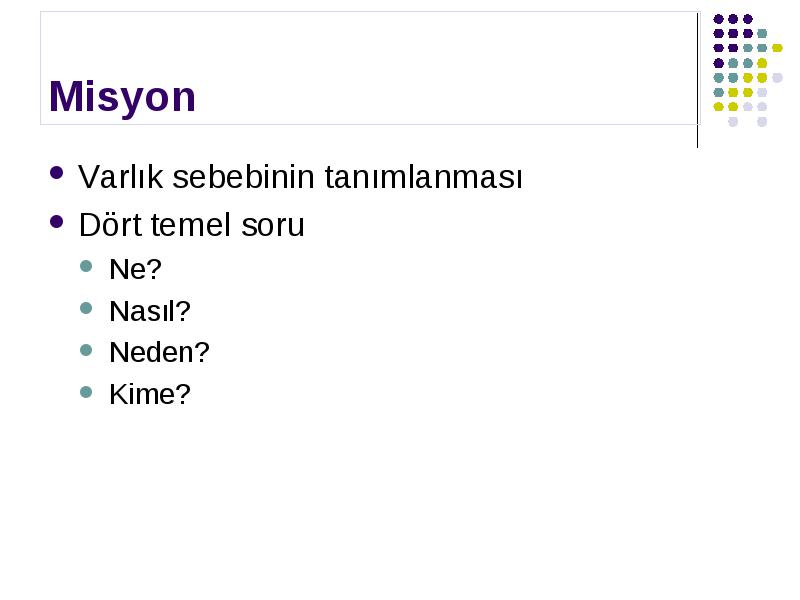
Task: Click the teal bullet beside "Ne?"
Action: pos(86,266)
